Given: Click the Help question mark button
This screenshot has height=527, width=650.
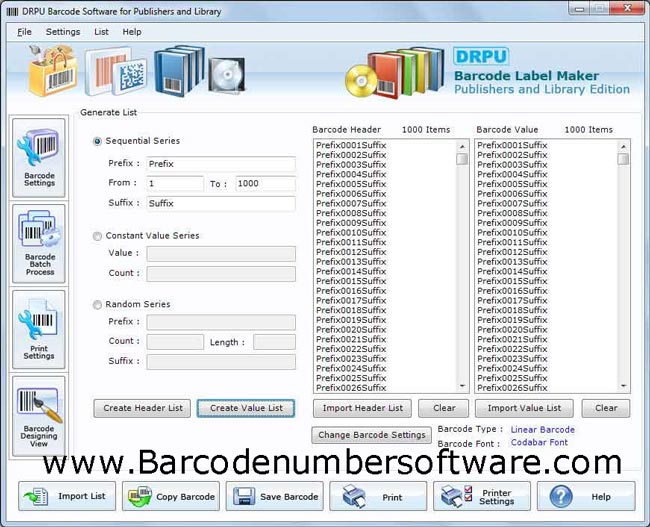Looking at the screenshot, I should (586, 496).
